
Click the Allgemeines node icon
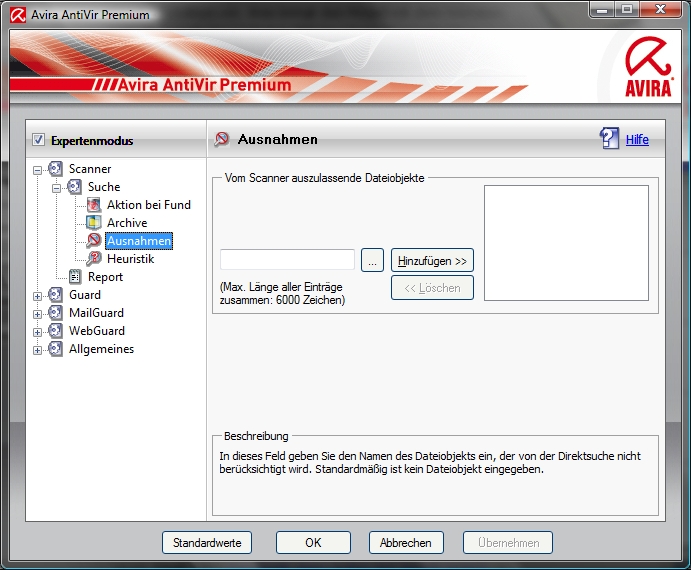55,349
